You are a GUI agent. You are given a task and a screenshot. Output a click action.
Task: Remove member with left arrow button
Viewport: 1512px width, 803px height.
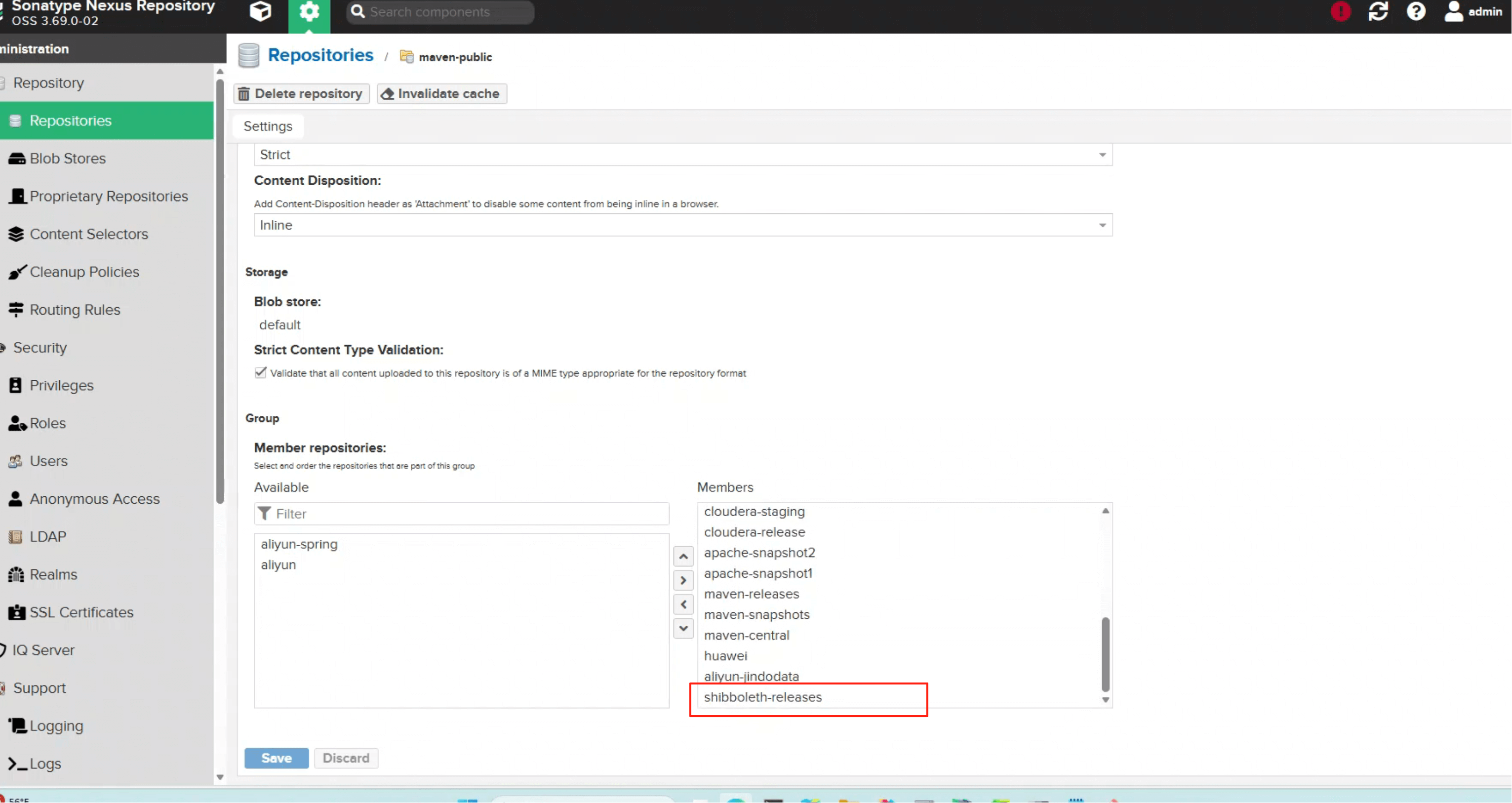coord(683,604)
